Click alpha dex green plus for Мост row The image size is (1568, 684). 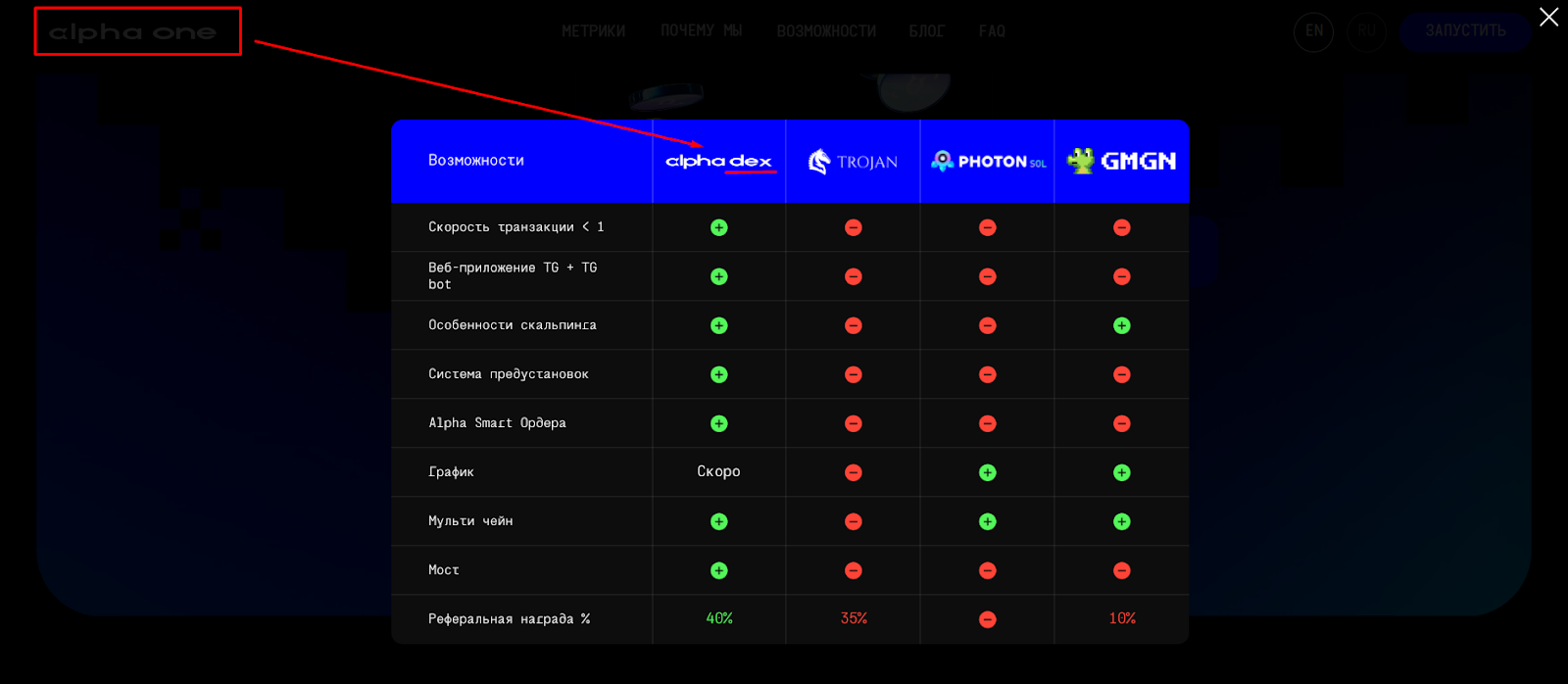[x=719, y=570]
